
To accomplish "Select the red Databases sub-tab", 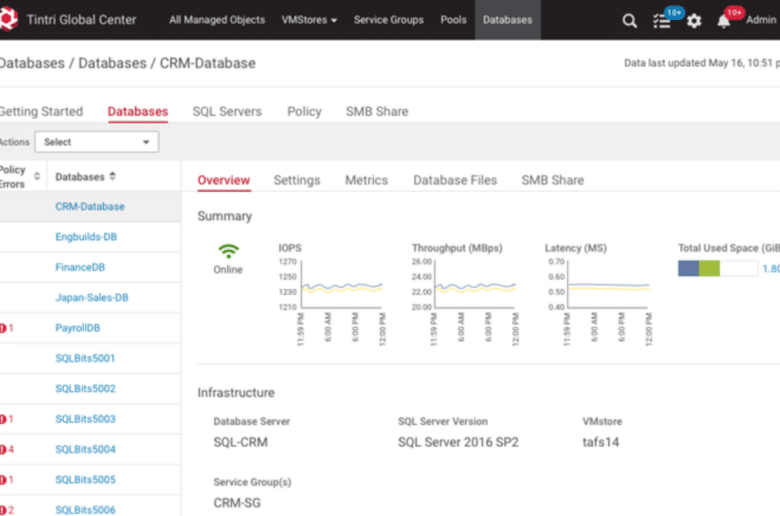I will click(x=138, y=111).
